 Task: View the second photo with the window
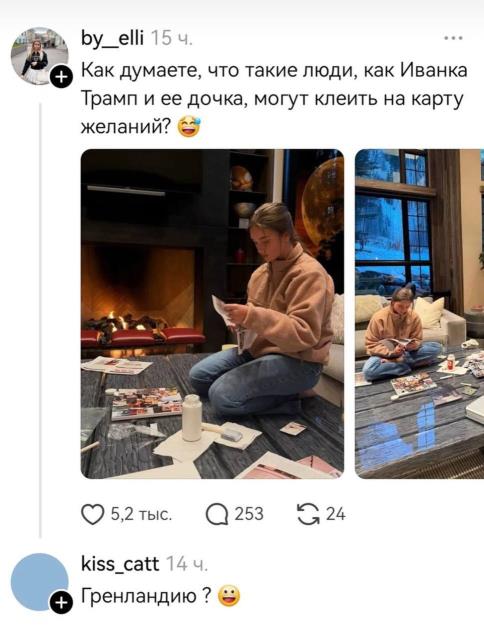[x=420, y=314]
